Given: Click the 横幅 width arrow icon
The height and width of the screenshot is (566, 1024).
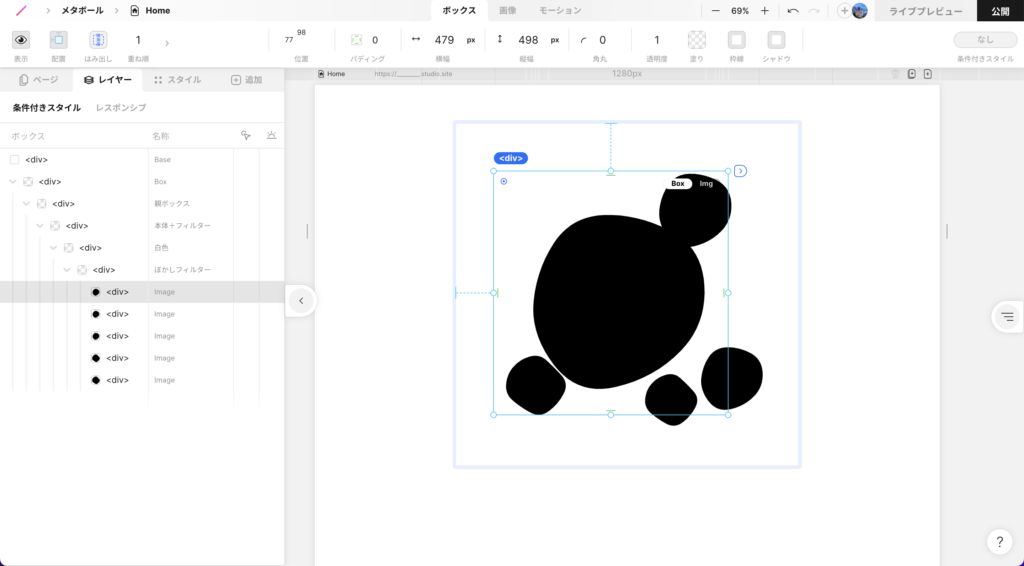Looking at the screenshot, I should pos(415,39).
